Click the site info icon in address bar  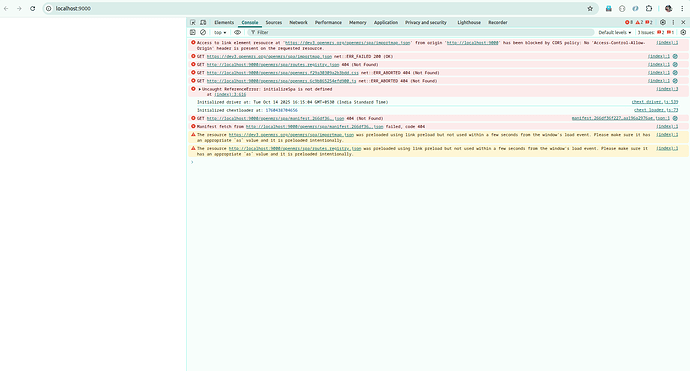[49, 8]
